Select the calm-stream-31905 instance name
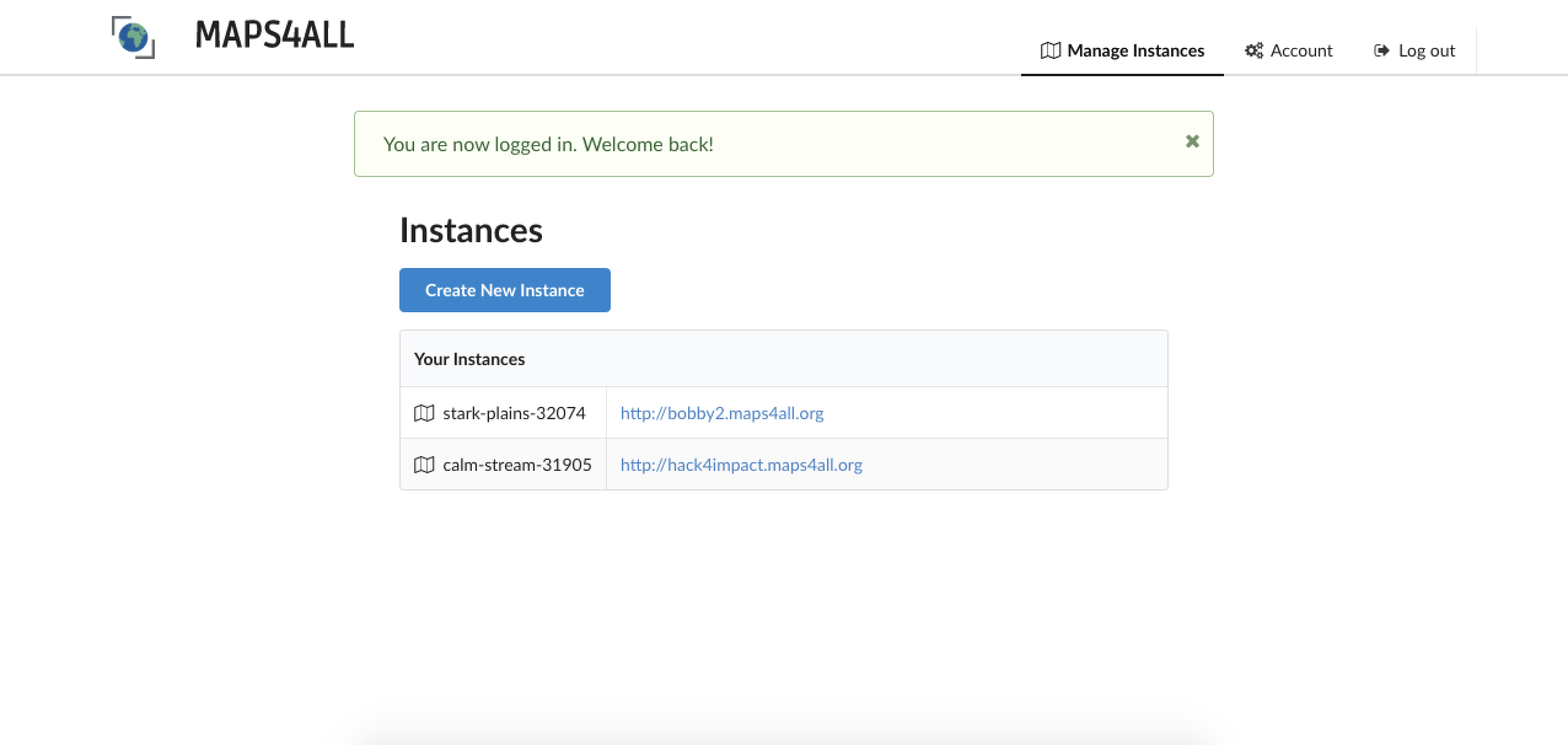Viewport: 1568px width, 745px height. point(517,465)
